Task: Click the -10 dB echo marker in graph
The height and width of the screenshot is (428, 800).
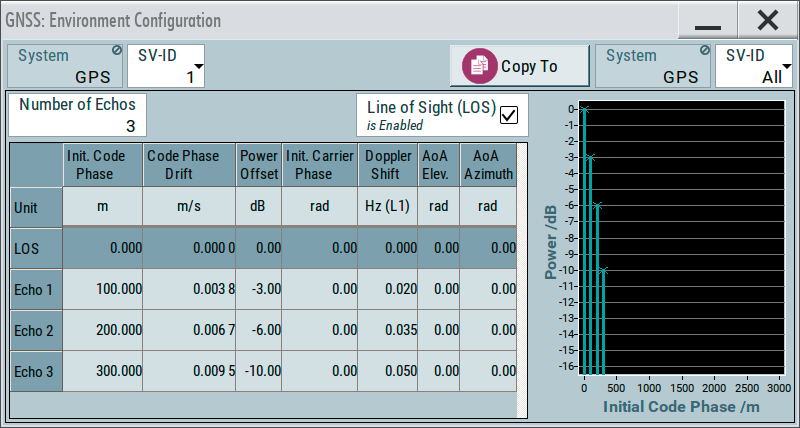Action: pos(603,271)
